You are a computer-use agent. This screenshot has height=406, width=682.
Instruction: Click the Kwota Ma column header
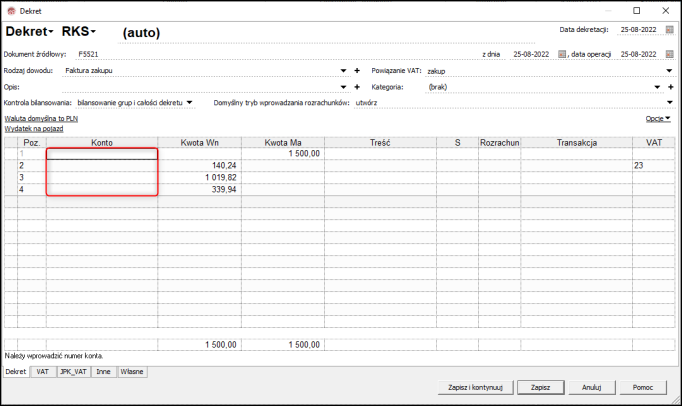[x=283, y=142]
